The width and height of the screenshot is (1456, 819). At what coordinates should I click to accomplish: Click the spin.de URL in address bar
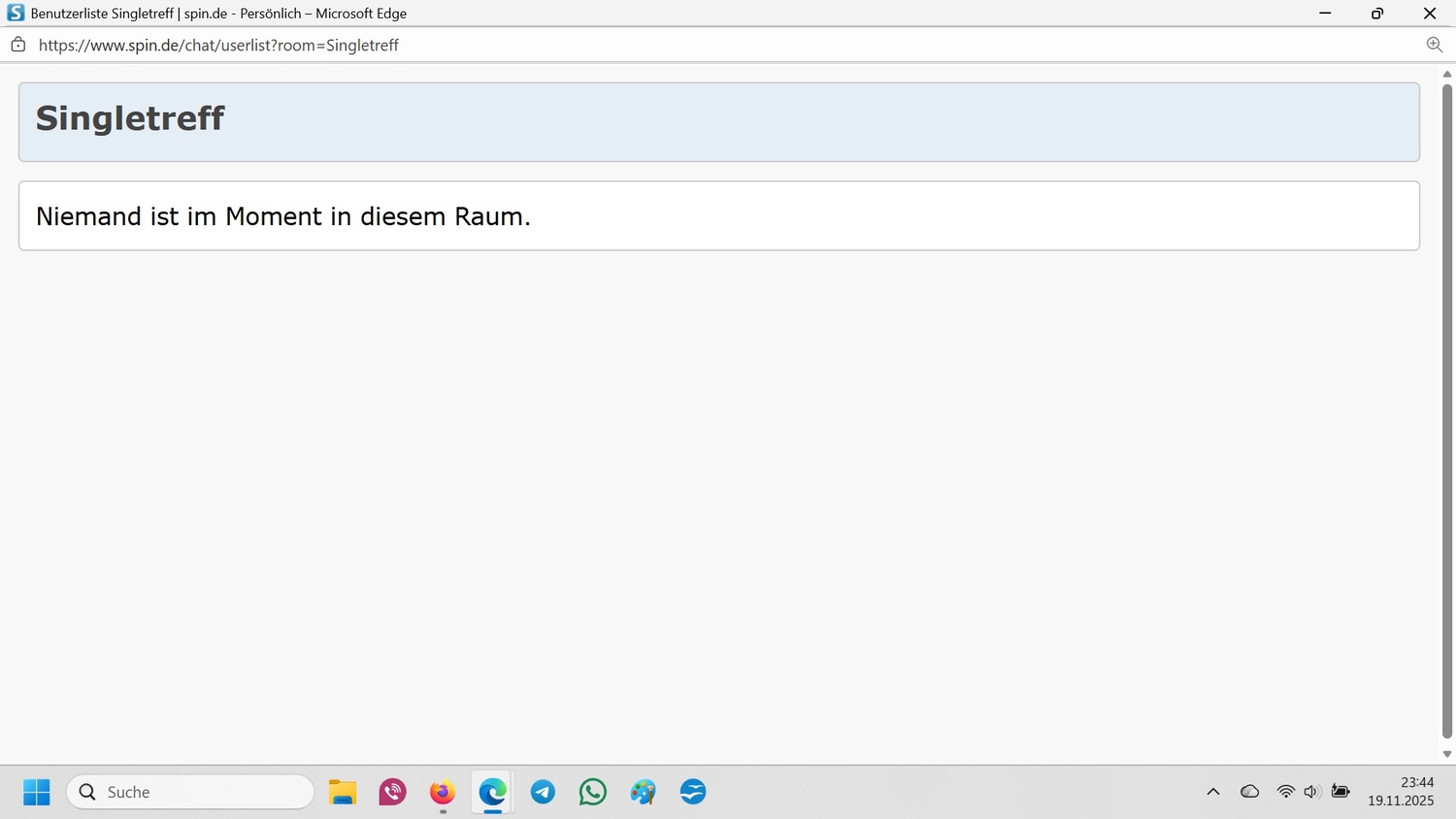click(218, 45)
